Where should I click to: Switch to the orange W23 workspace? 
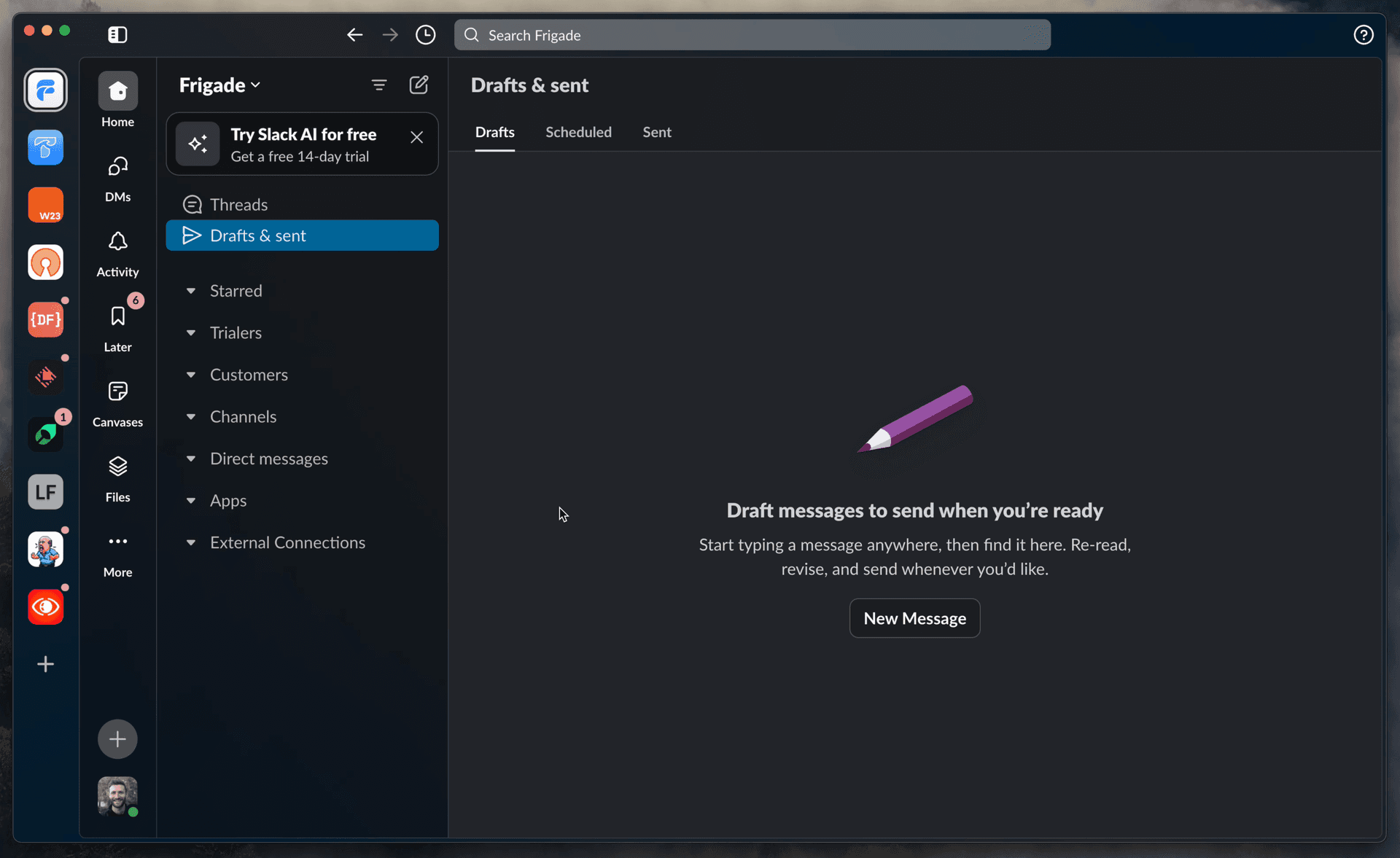pos(45,205)
